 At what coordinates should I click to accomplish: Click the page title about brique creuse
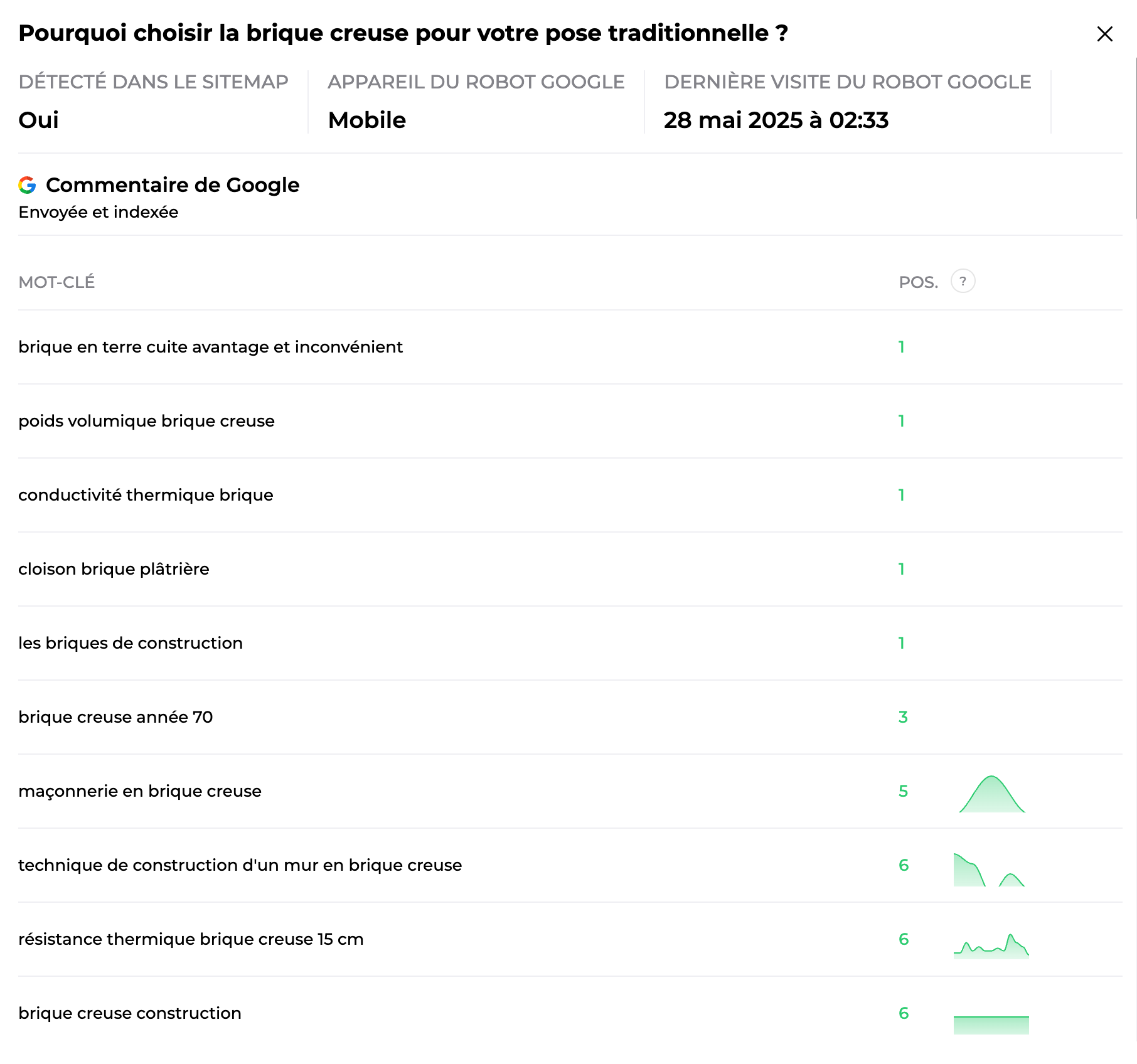tap(403, 33)
